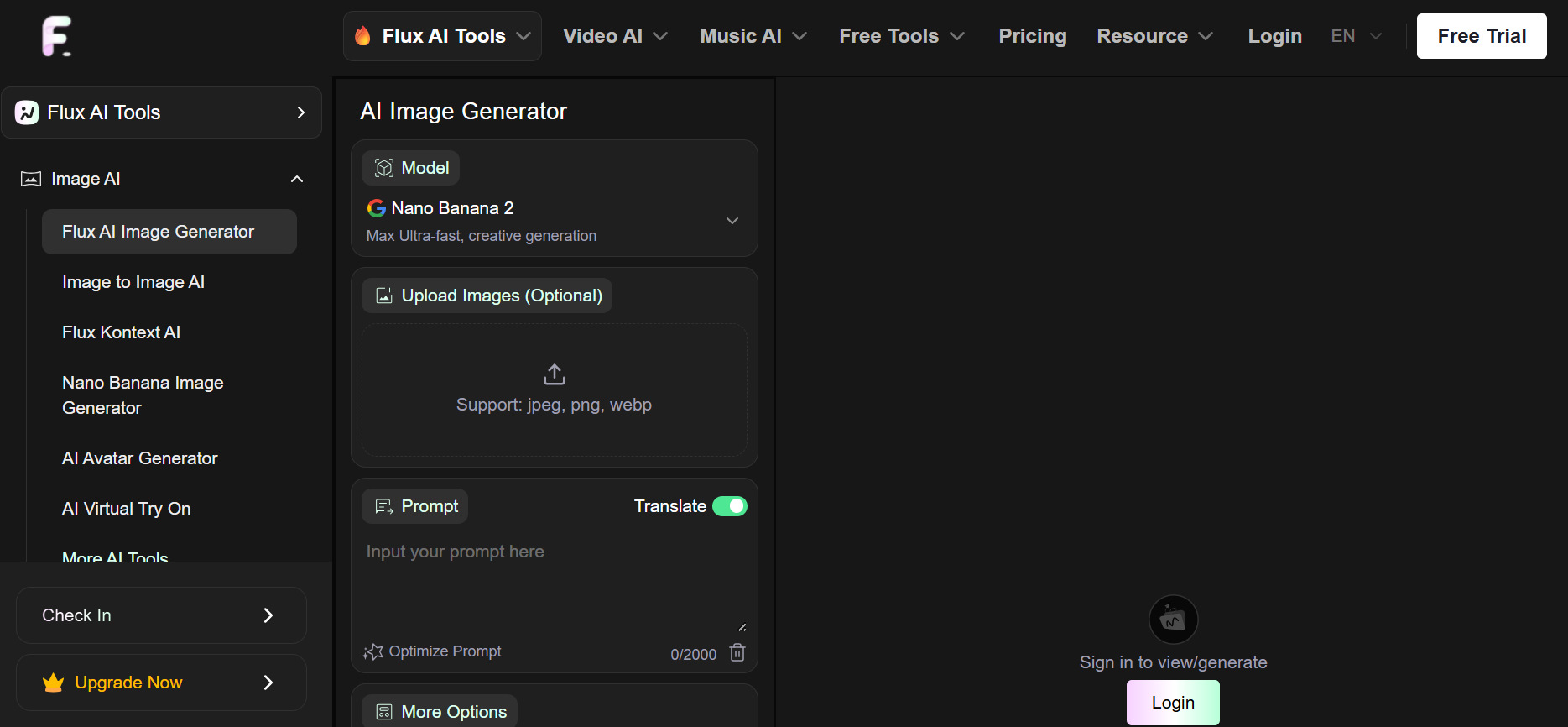Click the Prompt section icon
Image resolution: width=1568 pixels, height=727 pixels.
pos(384,506)
